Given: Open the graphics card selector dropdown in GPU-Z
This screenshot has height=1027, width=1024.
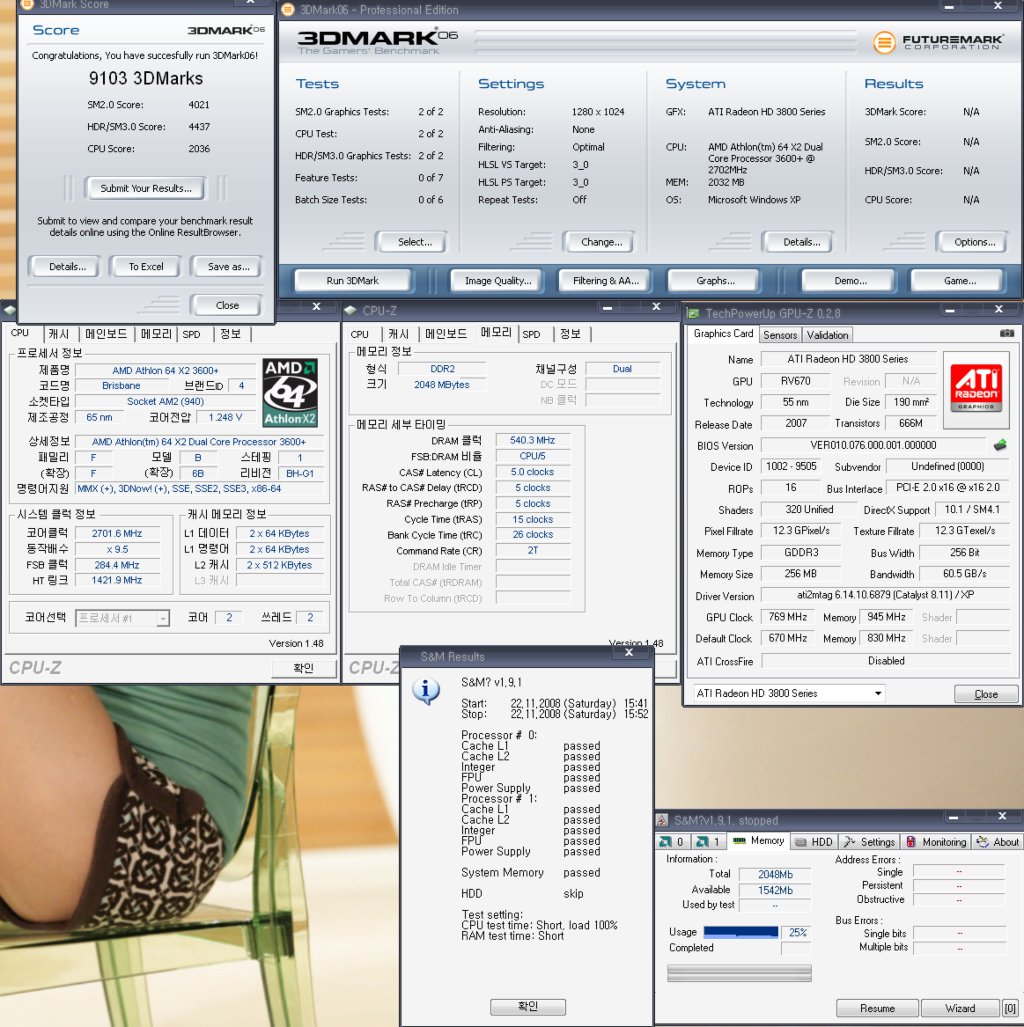Looking at the screenshot, I should [789, 693].
